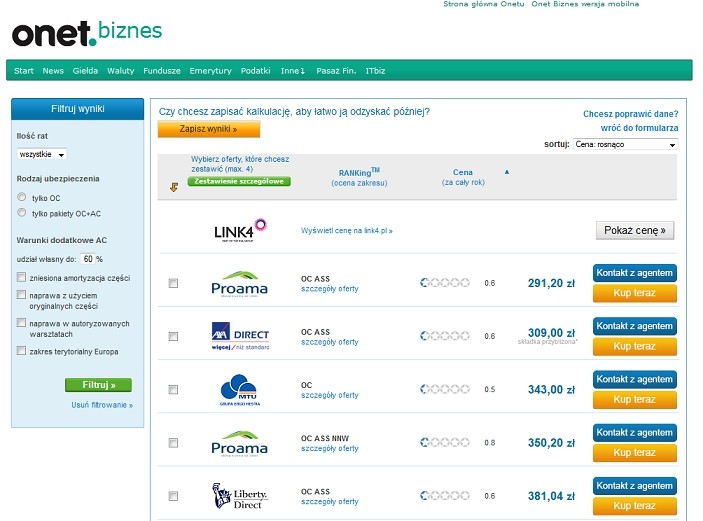The width and height of the screenshot is (703, 521).
Task: Go to the Emerytury section
Action: pyautogui.click(x=210, y=71)
